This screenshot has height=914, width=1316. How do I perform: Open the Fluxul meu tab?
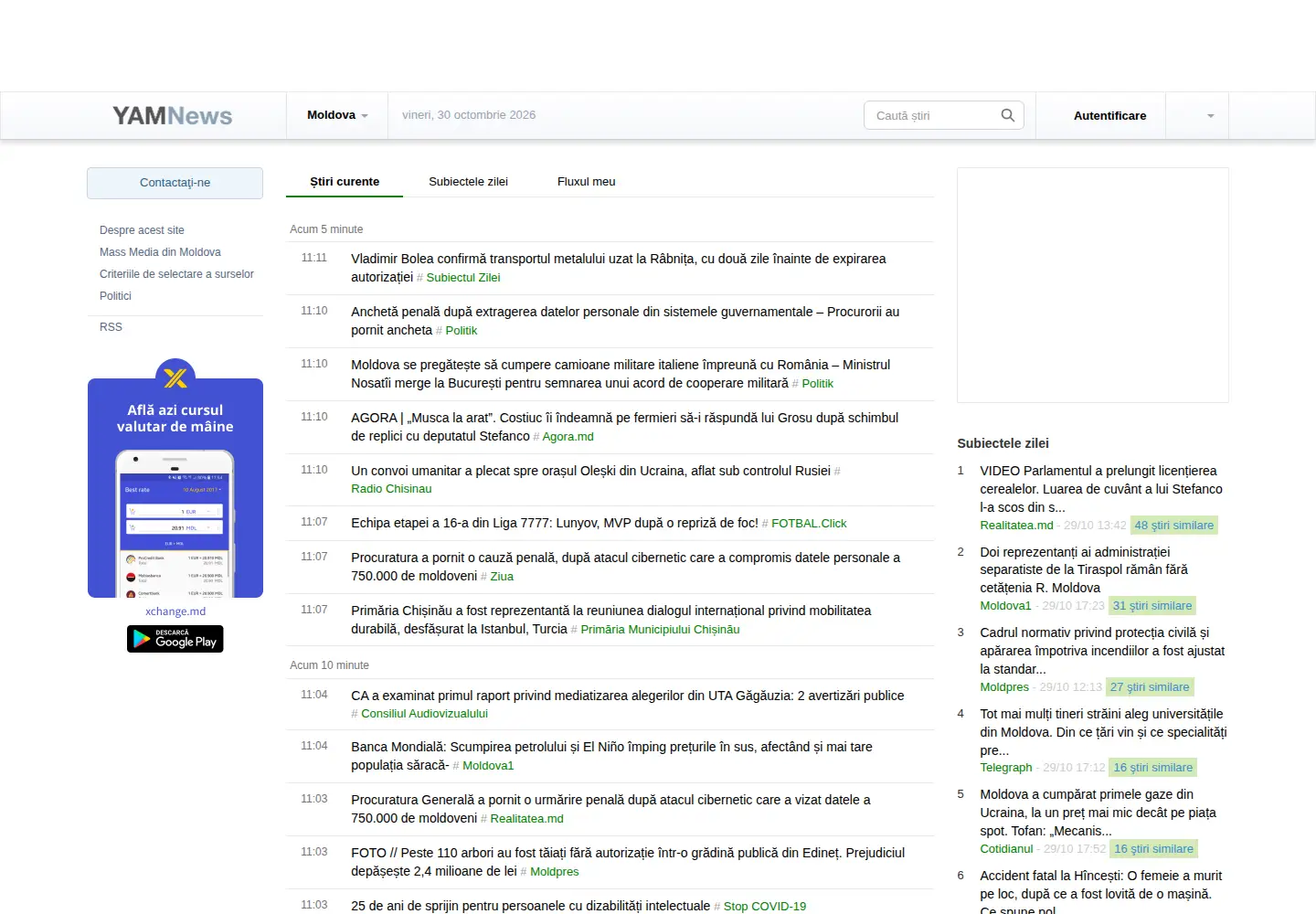point(587,182)
